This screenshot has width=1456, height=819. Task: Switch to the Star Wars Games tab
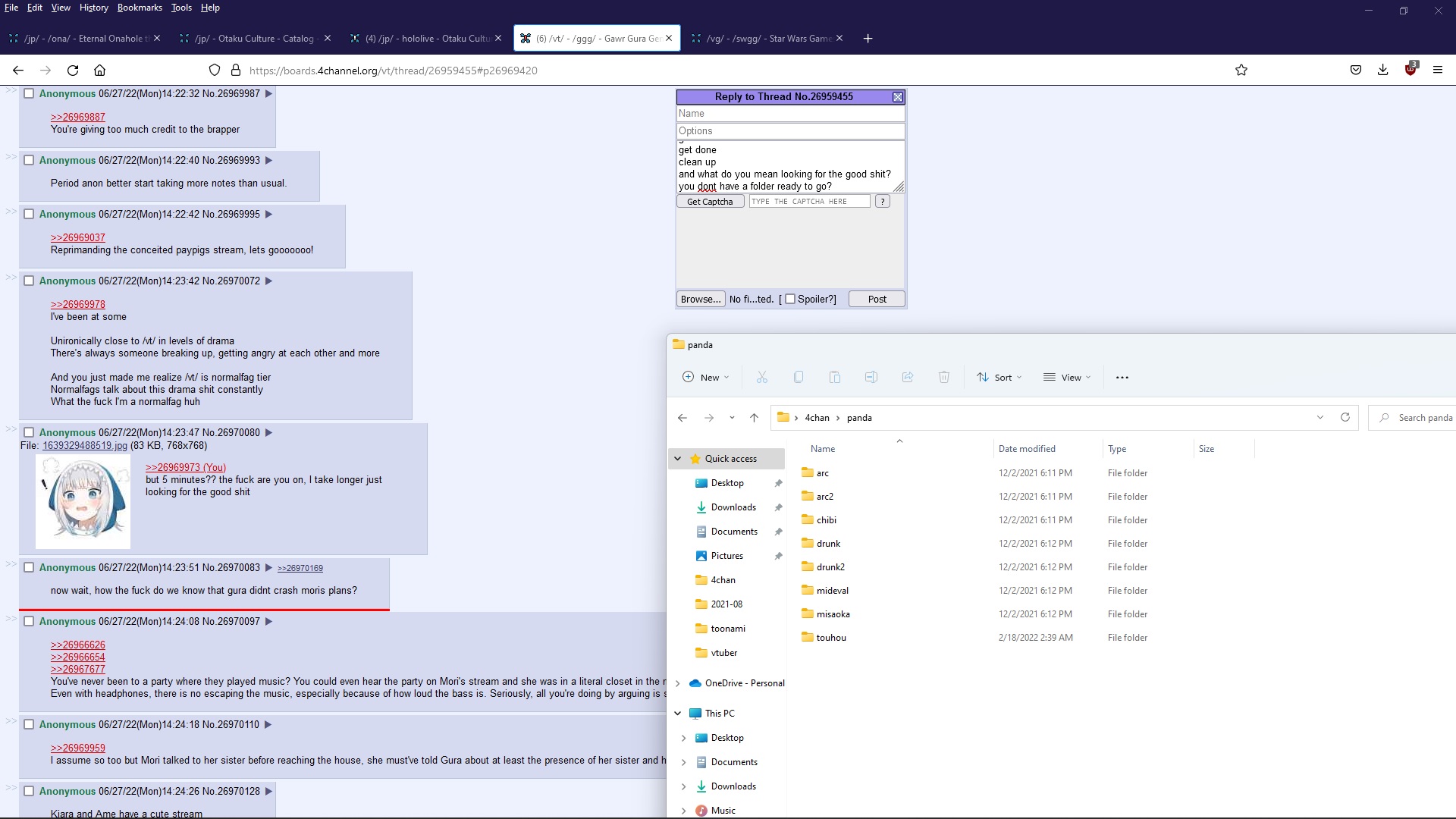(x=766, y=39)
